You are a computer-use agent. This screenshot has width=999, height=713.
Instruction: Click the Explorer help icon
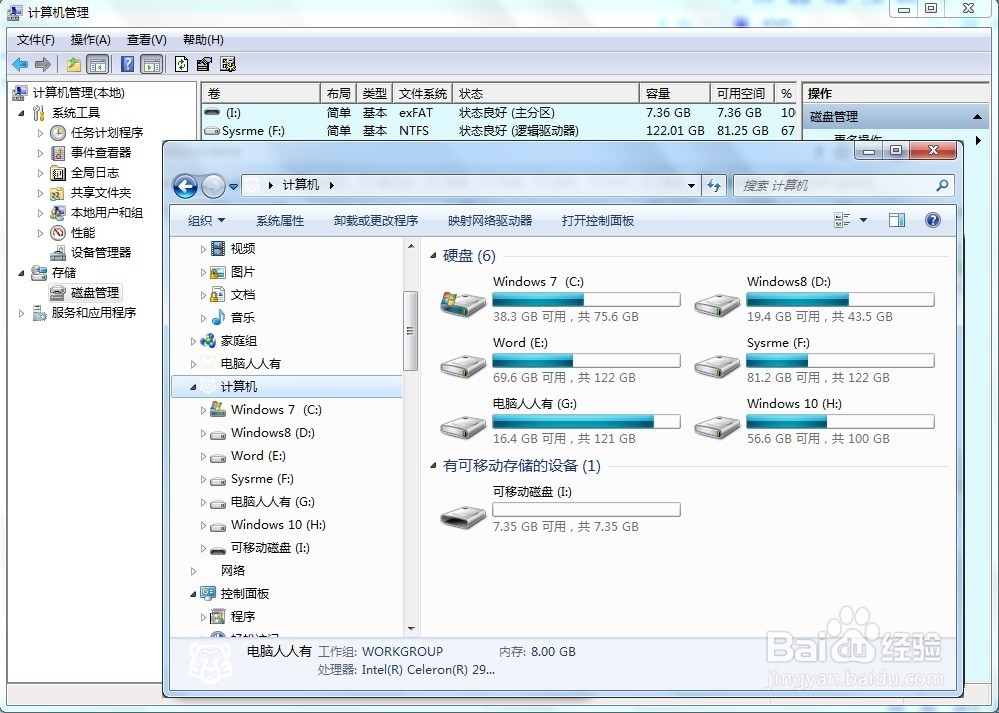933,220
